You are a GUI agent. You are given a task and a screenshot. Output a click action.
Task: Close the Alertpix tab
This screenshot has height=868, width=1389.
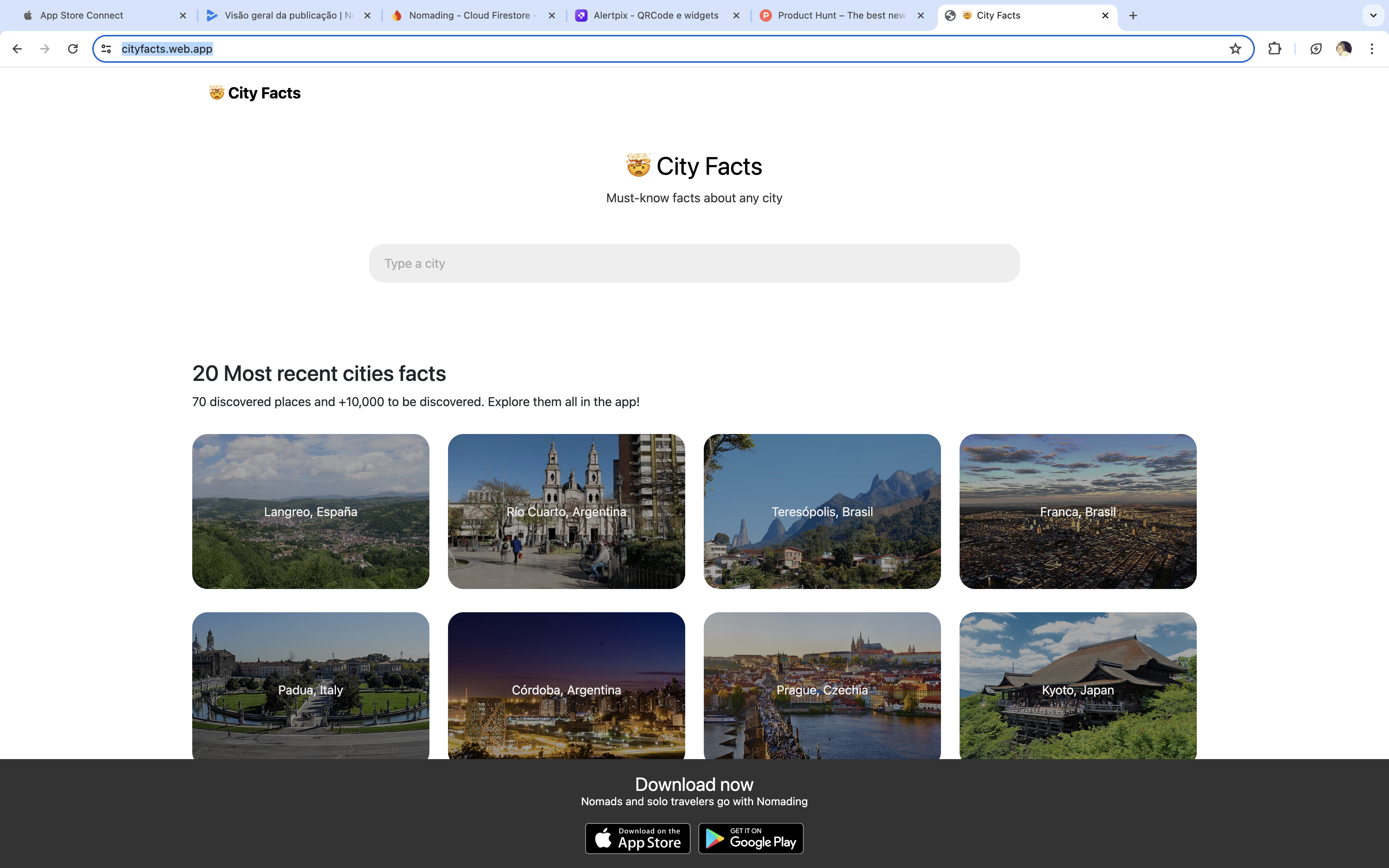click(736, 15)
